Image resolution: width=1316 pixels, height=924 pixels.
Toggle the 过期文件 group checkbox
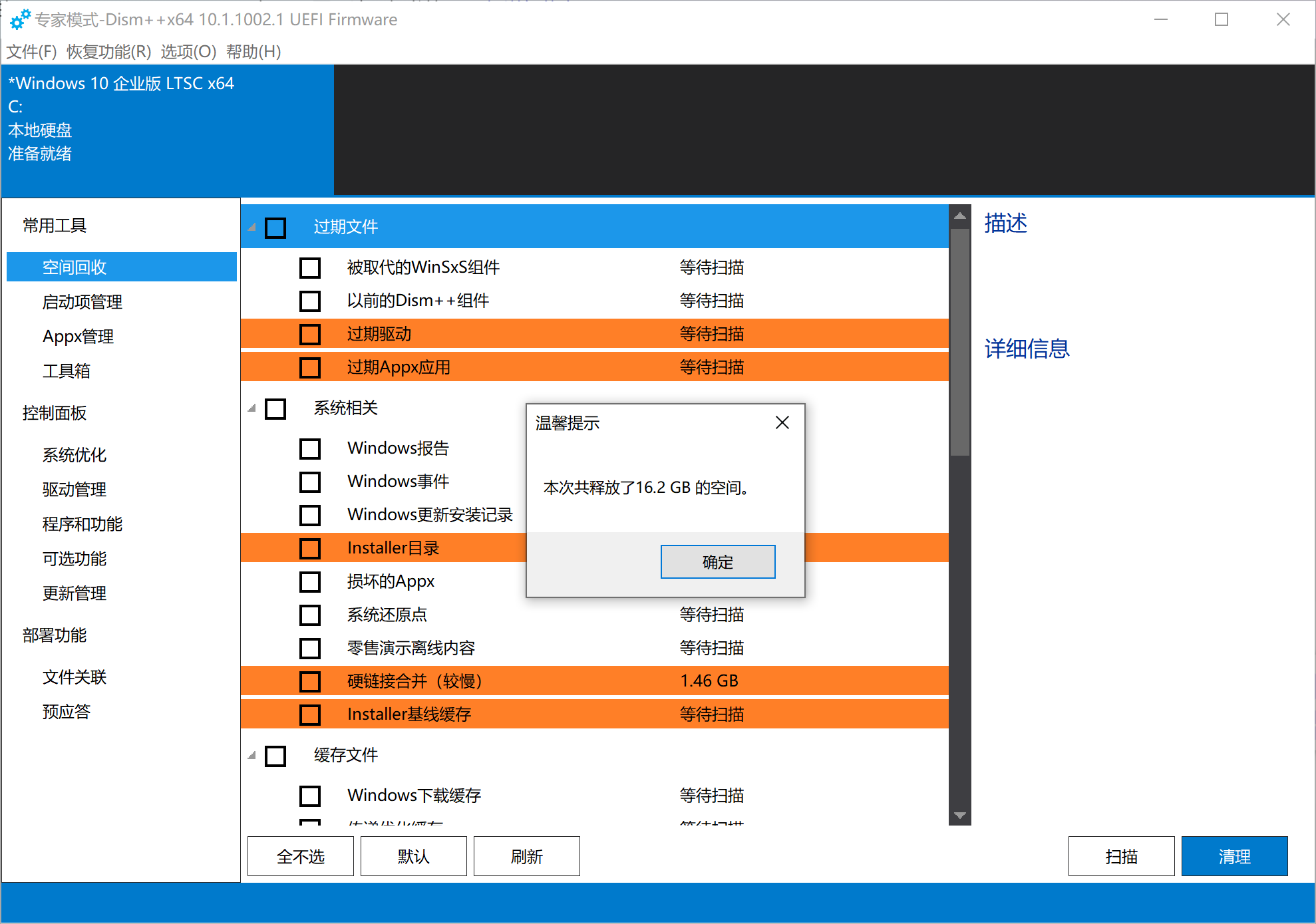(x=275, y=228)
